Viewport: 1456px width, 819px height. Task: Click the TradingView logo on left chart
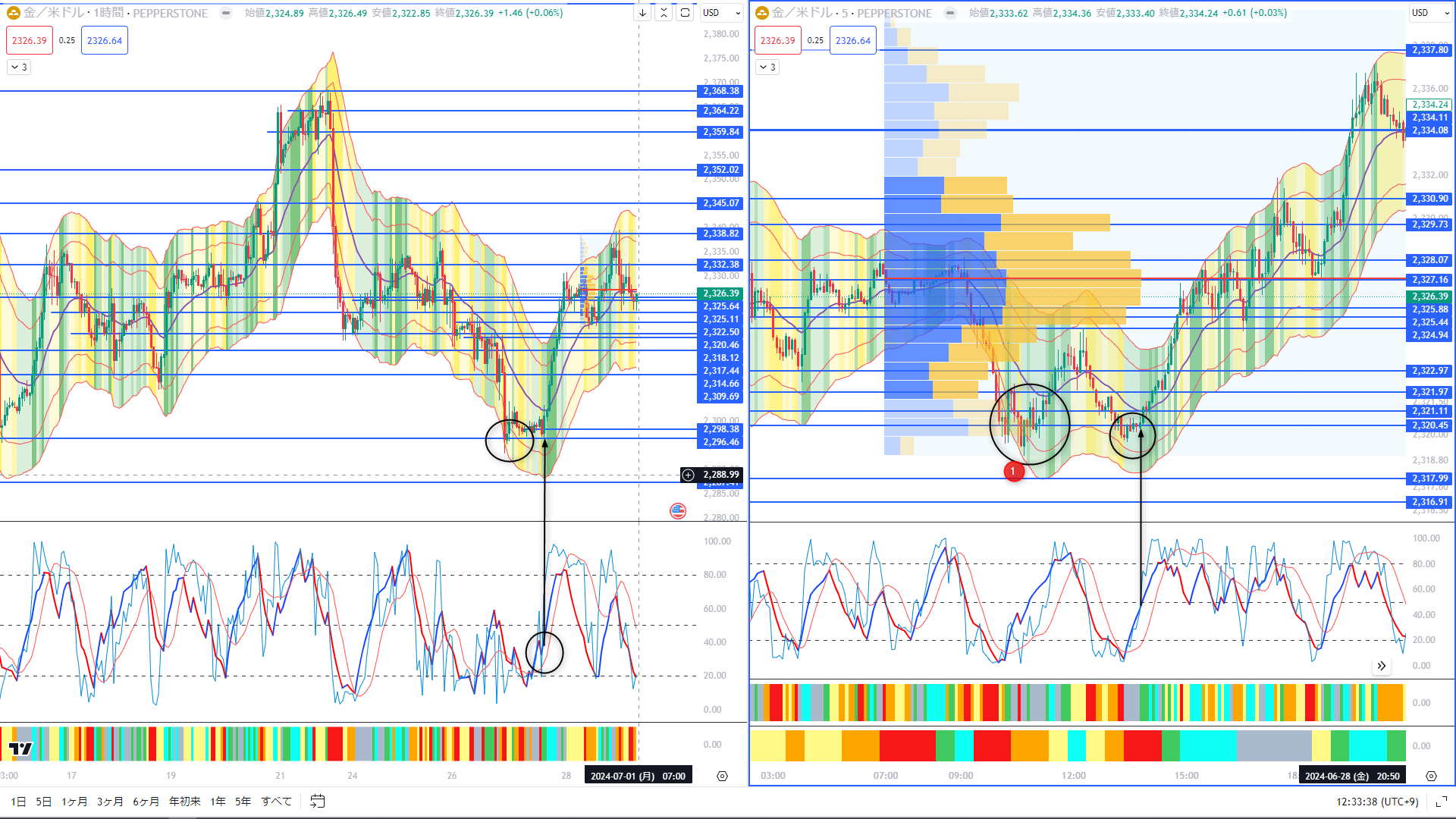pos(20,748)
